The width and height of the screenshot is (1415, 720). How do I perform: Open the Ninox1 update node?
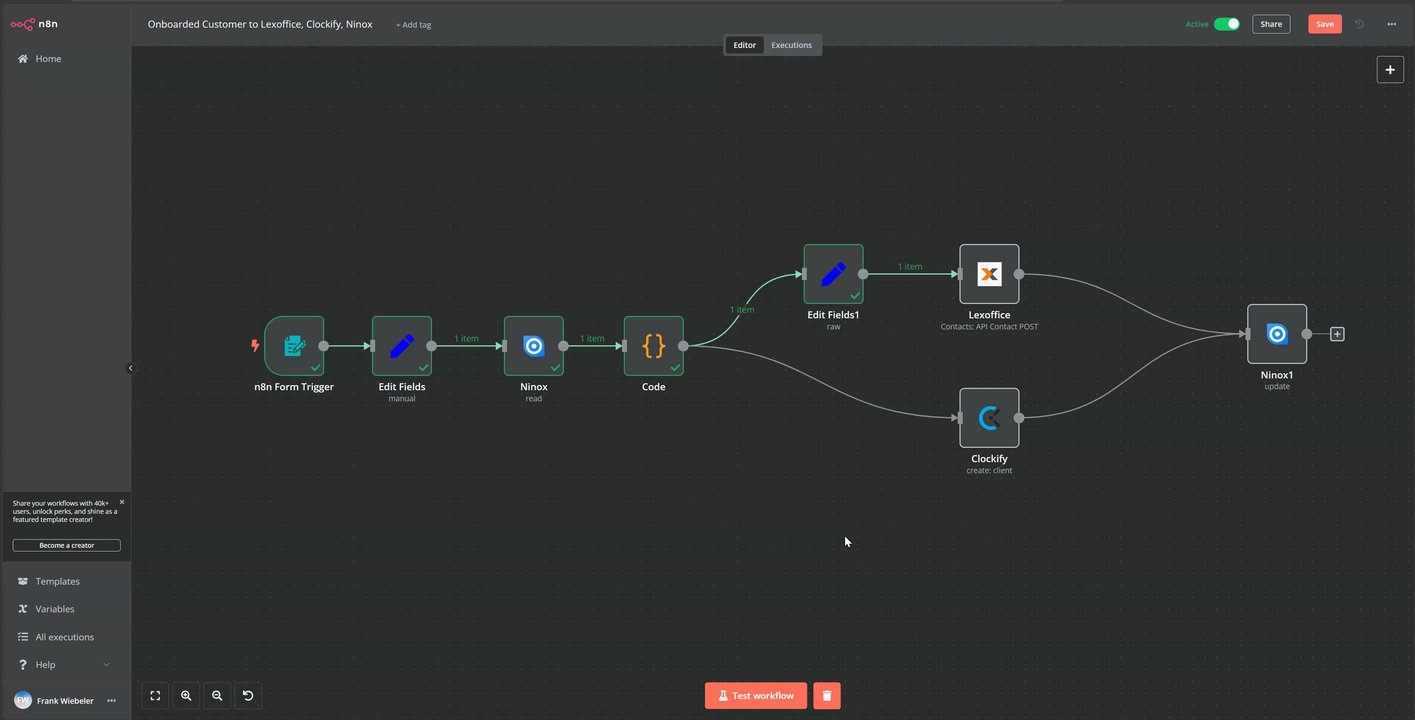[x=1277, y=334]
